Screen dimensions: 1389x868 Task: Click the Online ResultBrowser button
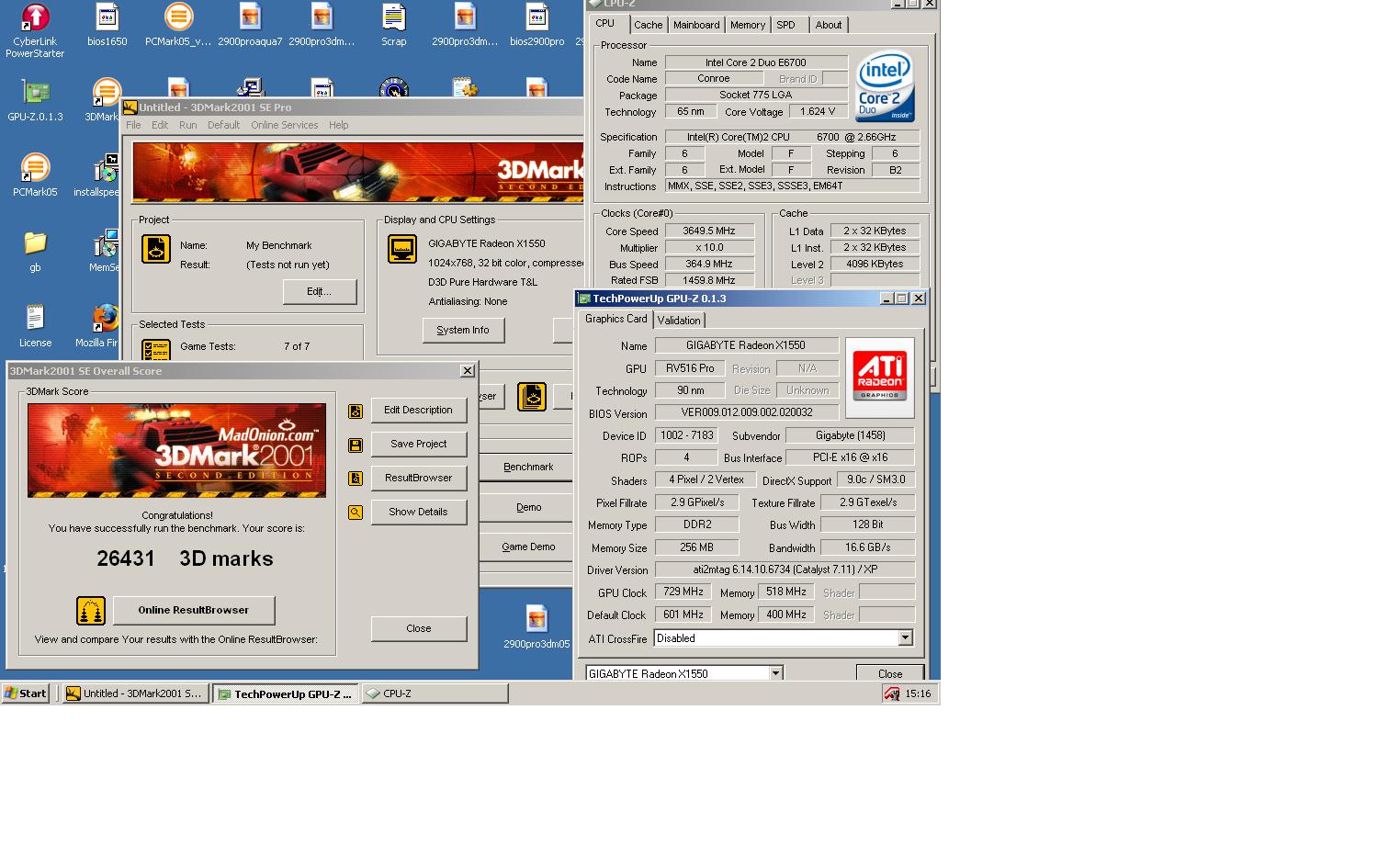point(194,611)
